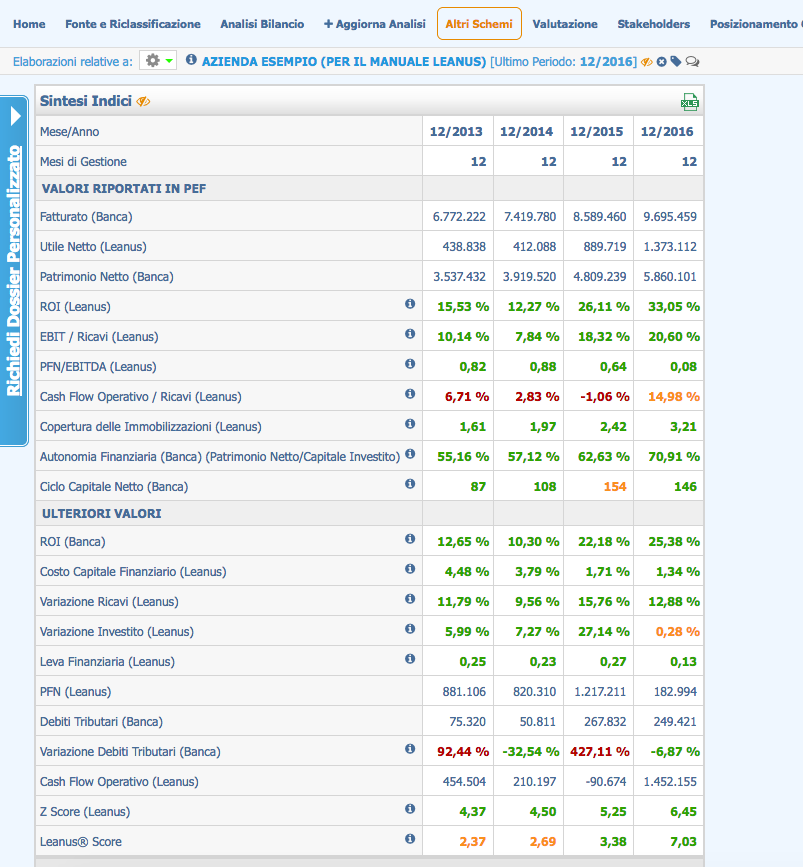Show info for Leanus Score row

pyautogui.click(x=409, y=839)
